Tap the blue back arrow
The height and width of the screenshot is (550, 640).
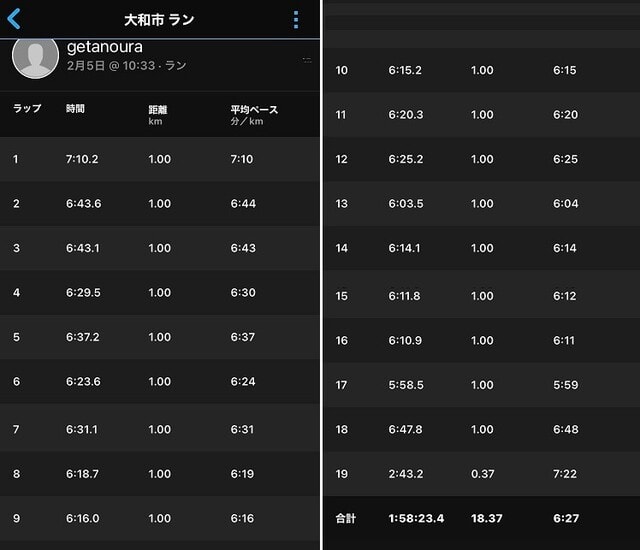click(x=14, y=19)
